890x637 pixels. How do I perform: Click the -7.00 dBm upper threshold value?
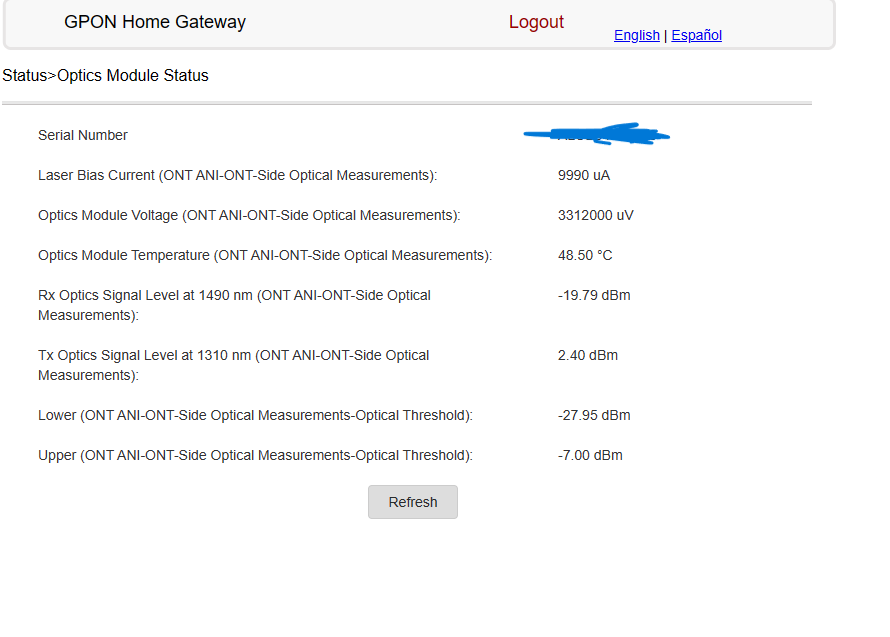coord(590,455)
